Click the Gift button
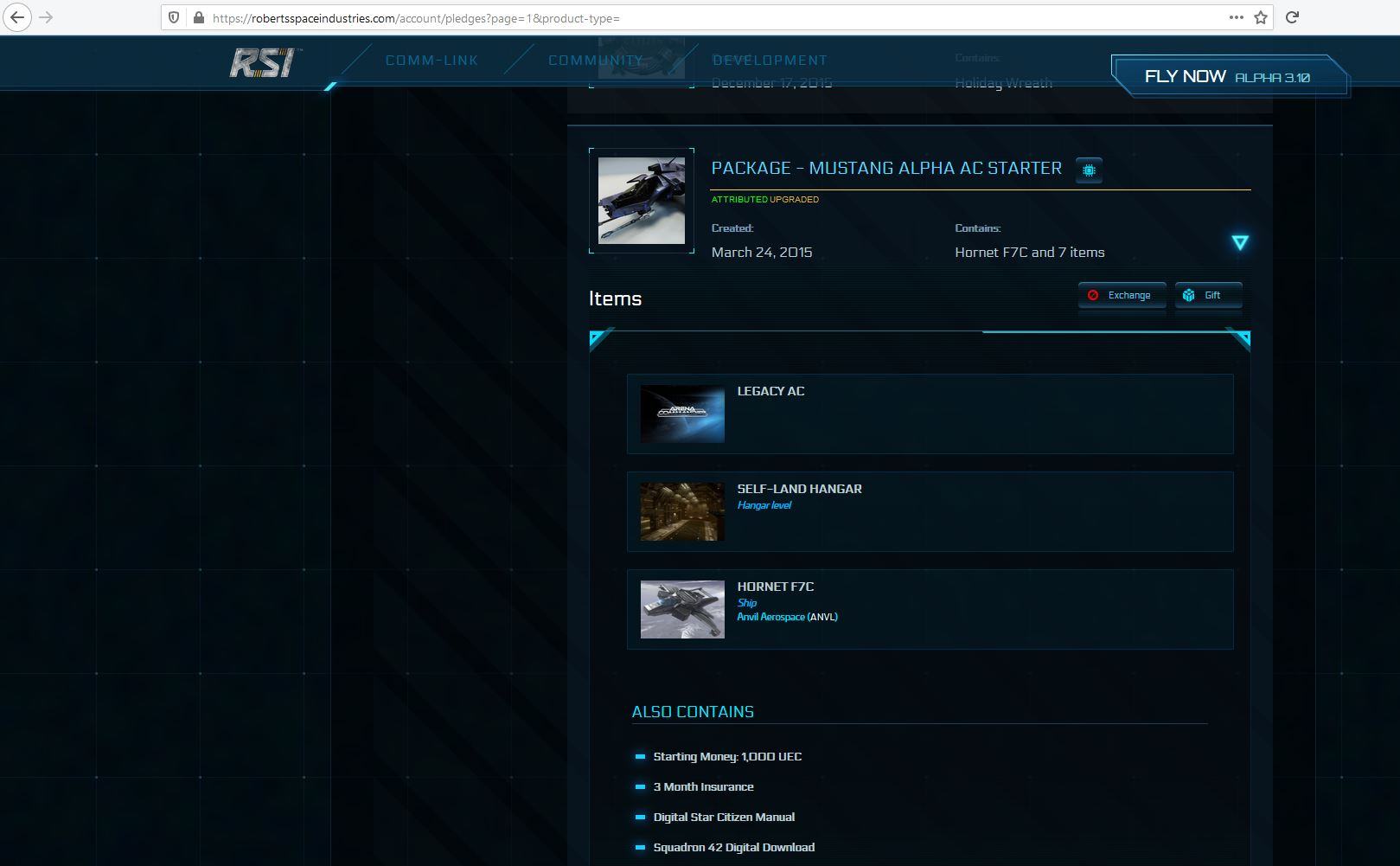 pos(1208,295)
